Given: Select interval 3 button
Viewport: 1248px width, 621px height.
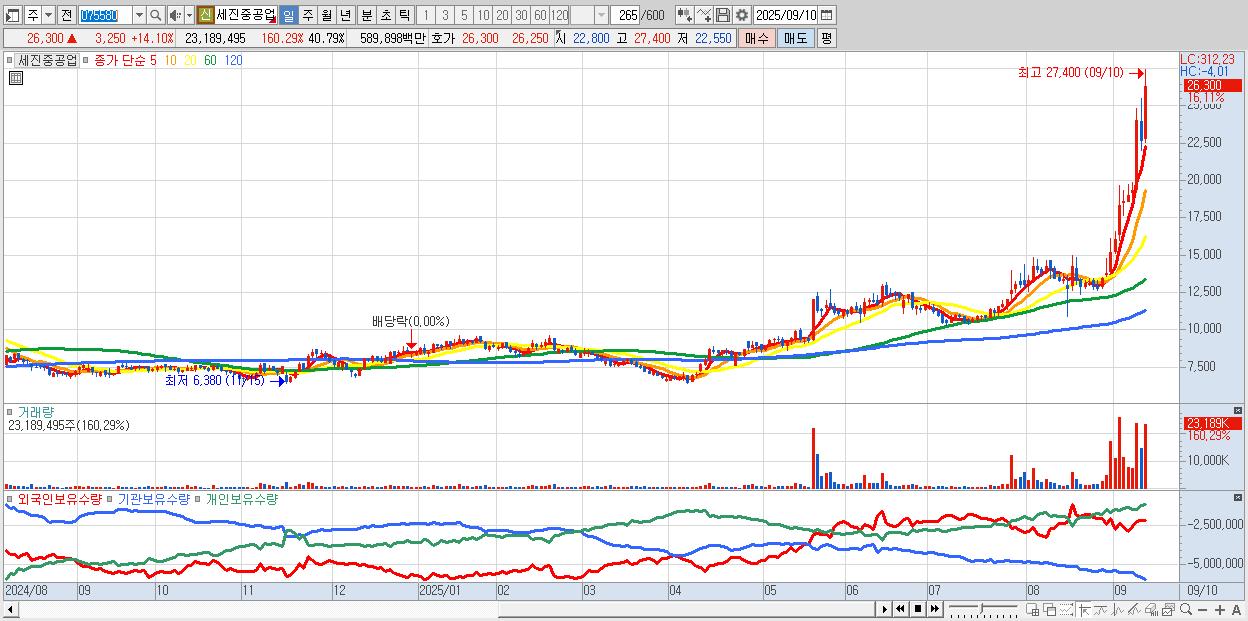Looking at the screenshot, I should point(445,15).
